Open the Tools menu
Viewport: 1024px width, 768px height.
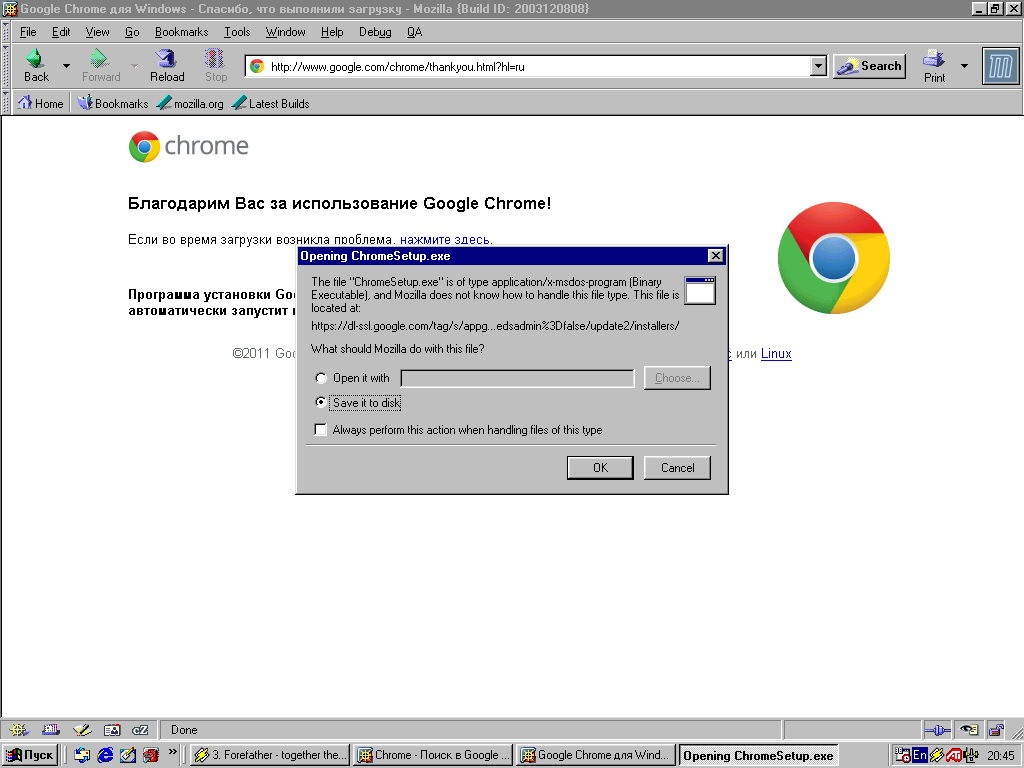tap(237, 32)
